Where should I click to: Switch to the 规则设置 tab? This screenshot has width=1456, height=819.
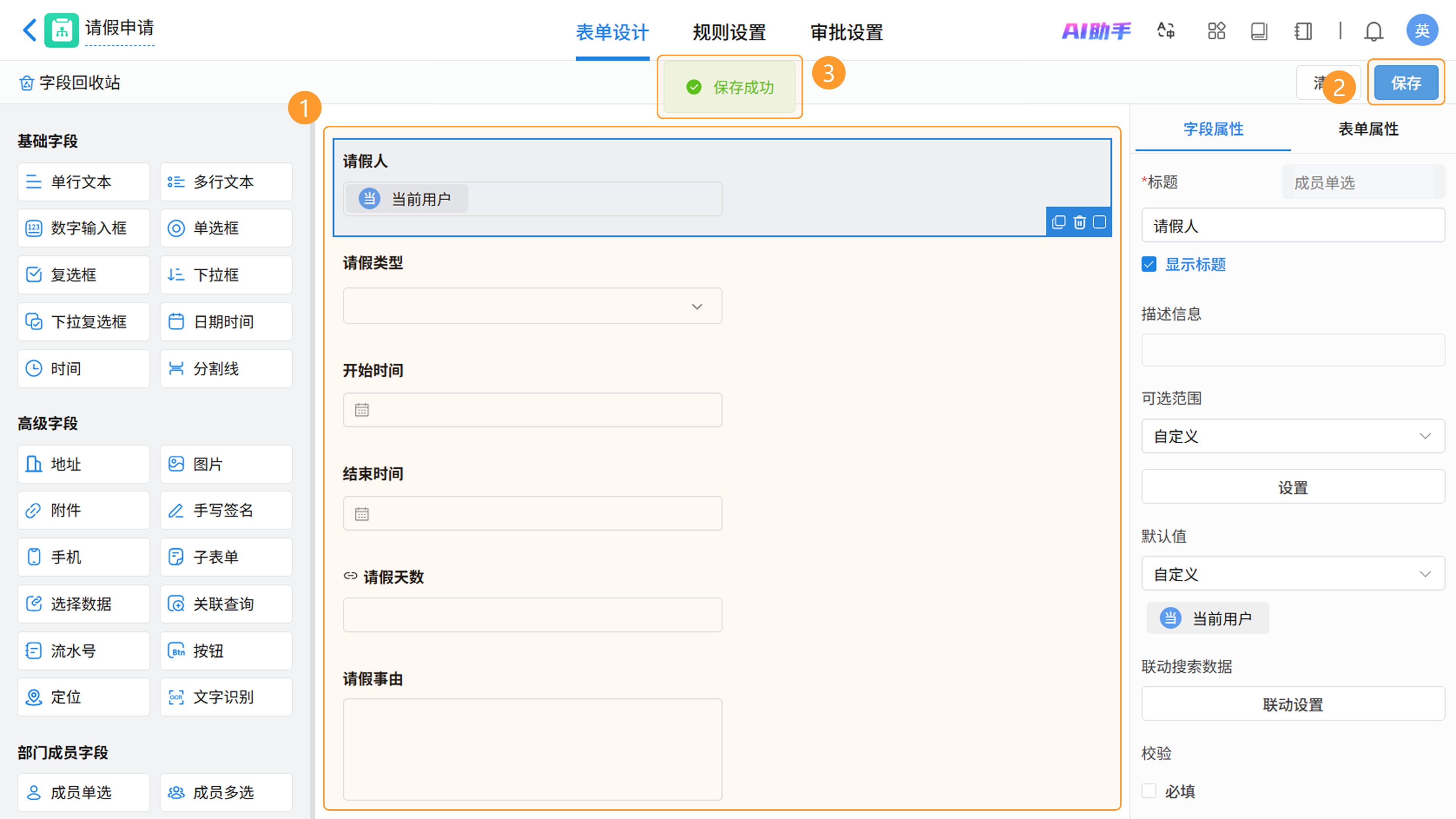729,32
